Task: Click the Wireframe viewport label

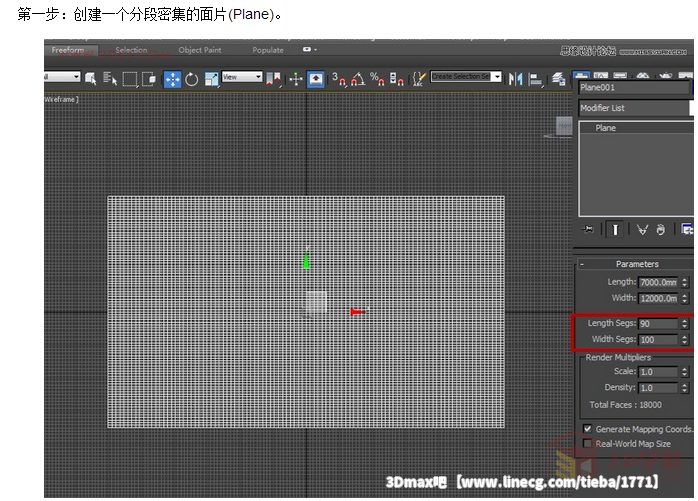Action: (61, 99)
